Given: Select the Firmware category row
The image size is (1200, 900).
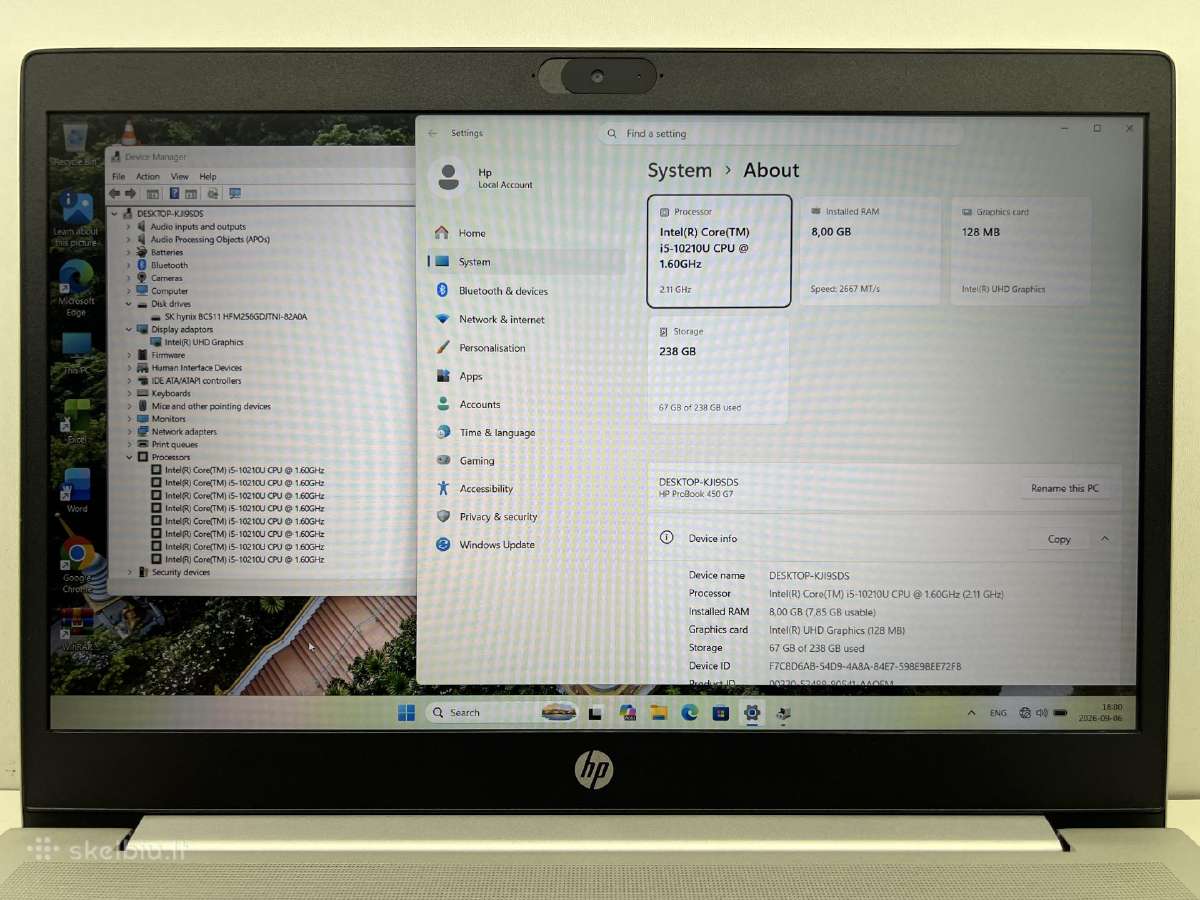Looking at the screenshot, I should (x=161, y=355).
